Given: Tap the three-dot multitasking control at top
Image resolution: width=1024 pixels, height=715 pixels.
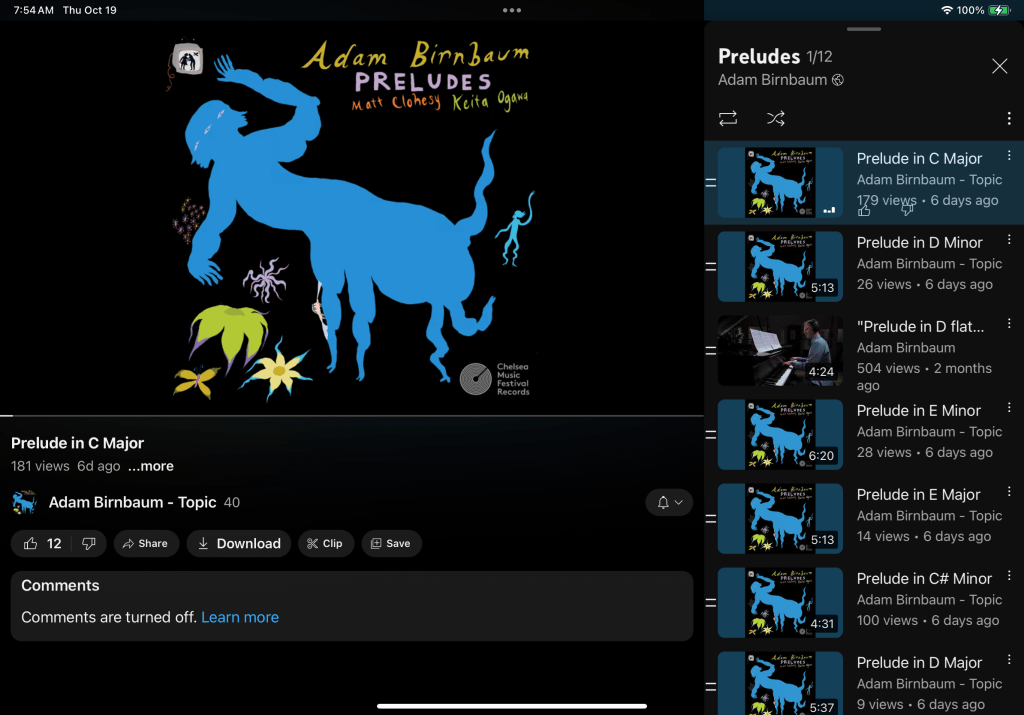Looking at the screenshot, I should pyautogui.click(x=512, y=10).
